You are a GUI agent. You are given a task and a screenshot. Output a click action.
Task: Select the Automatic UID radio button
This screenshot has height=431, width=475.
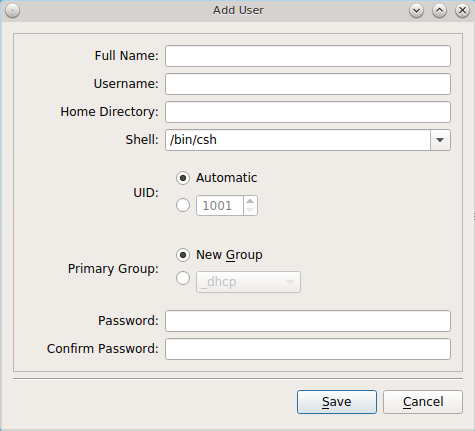pos(183,178)
